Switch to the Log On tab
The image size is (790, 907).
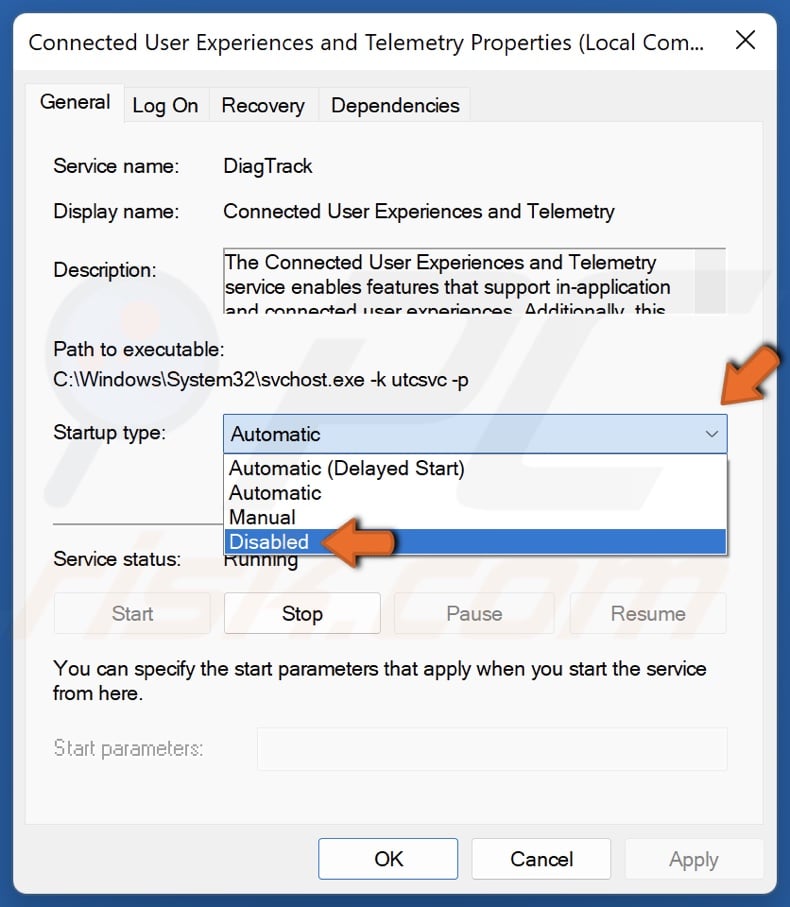pyautogui.click(x=166, y=105)
